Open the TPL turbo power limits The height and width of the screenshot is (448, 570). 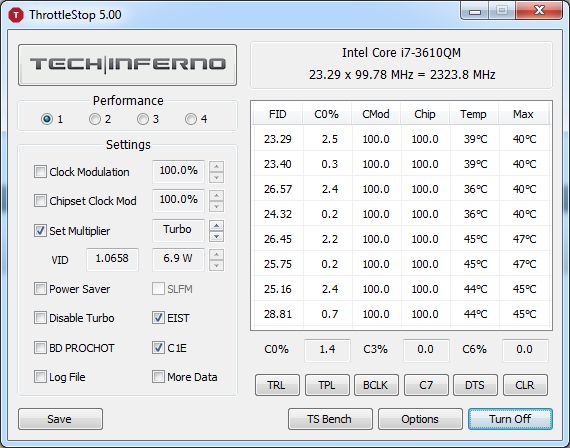click(327, 385)
